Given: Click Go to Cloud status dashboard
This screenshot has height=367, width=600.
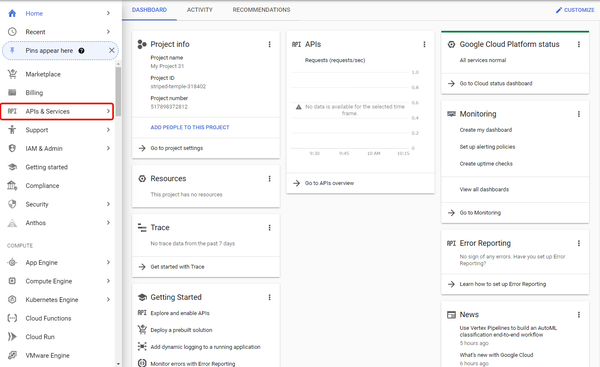Looking at the screenshot, I should coord(496,83).
